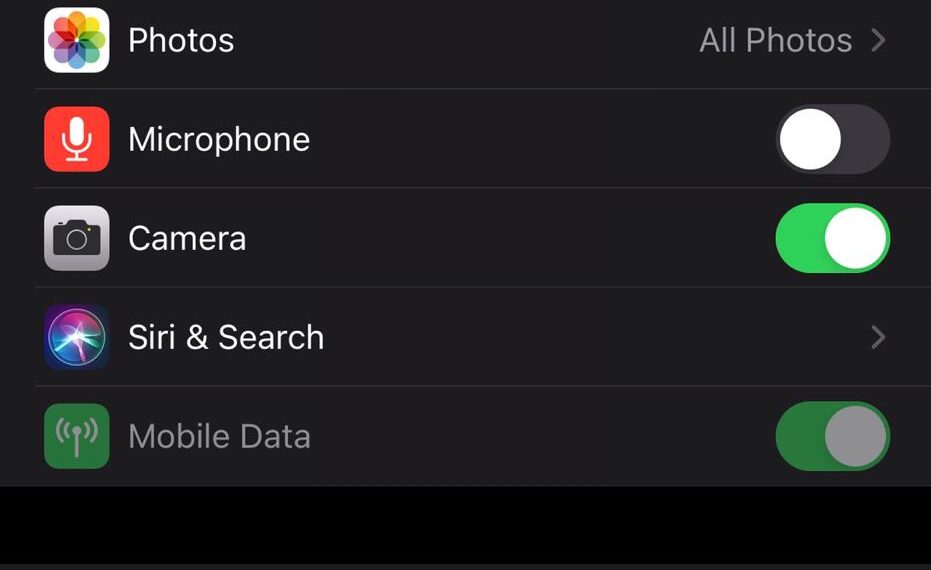Change the All Photos access value
This screenshot has height=570, width=931.
(x=775, y=40)
